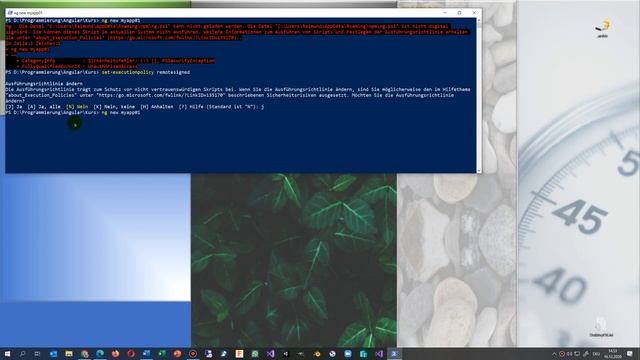Click the '[A] Ja, alle' option text

coord(44,107)
